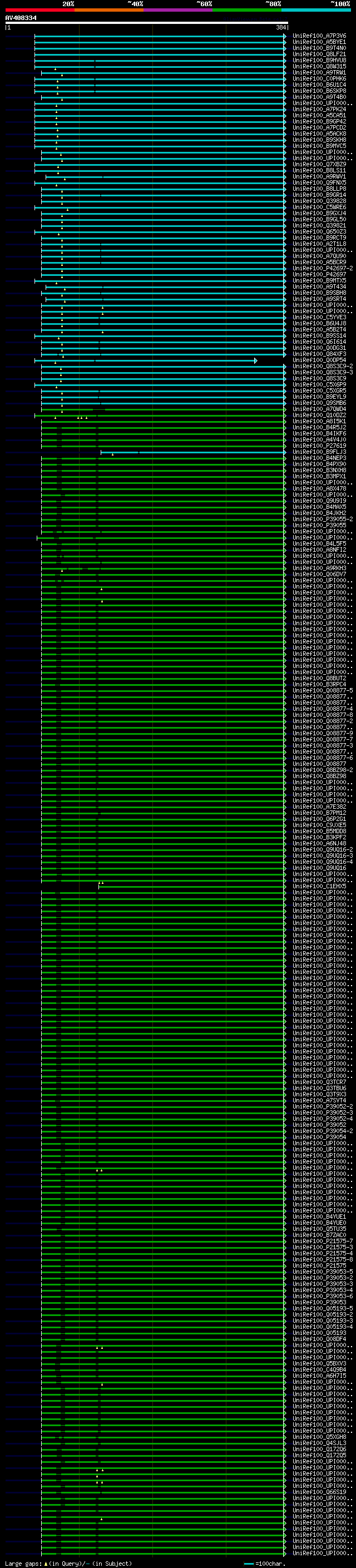Image resolution: width=356 pixels, height=1568 pixels.
Task: Choose hit UniRef100_B6U1C4
Action: pos(319,85)
